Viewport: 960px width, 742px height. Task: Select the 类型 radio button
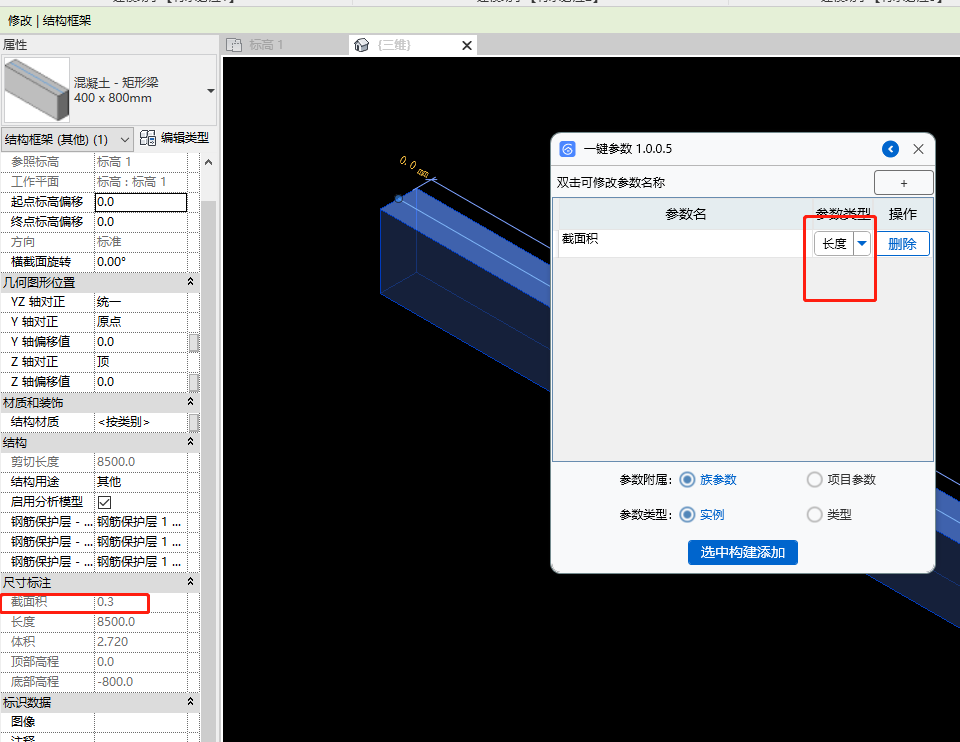click(x=815, y=515)
